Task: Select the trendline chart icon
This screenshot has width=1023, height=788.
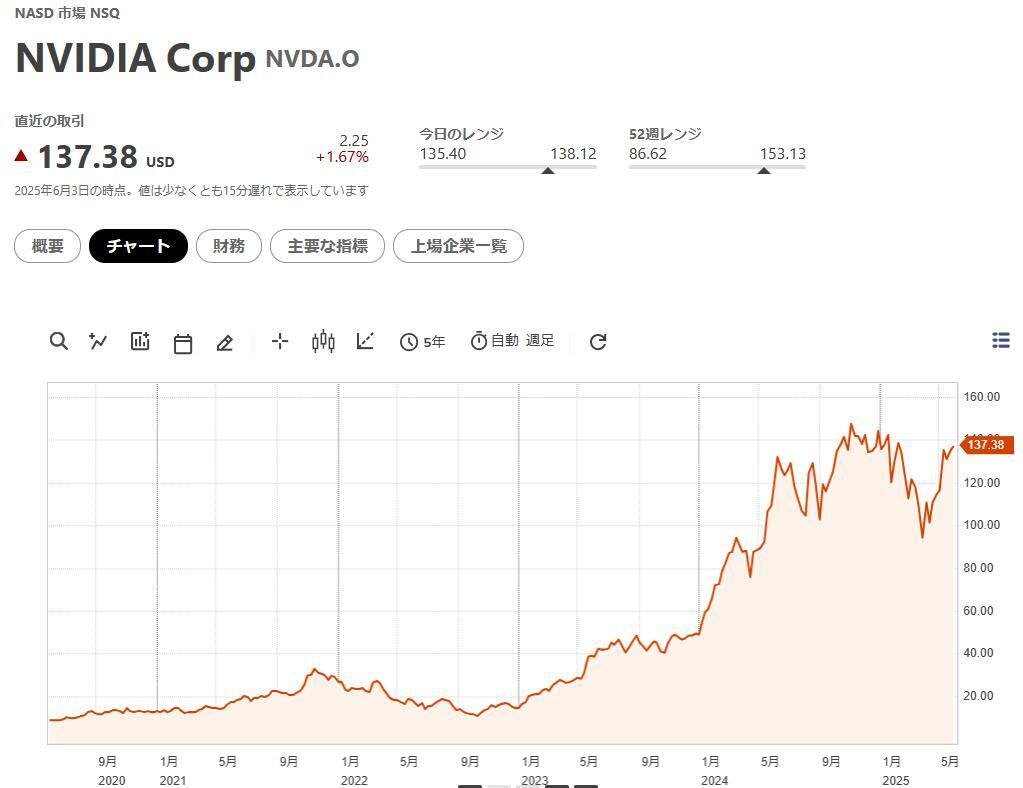Action: point(365,341)
